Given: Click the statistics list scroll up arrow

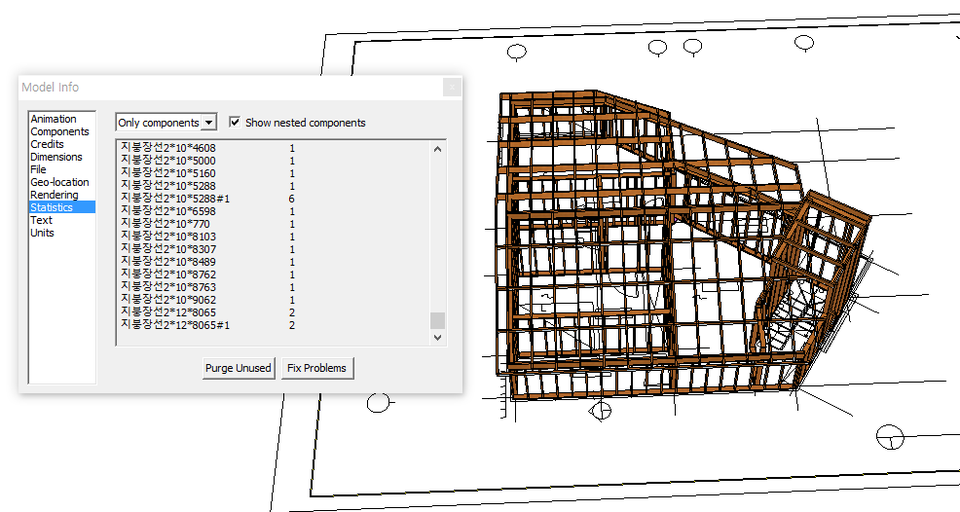Looking at the screenshot, I should [438, 149].
